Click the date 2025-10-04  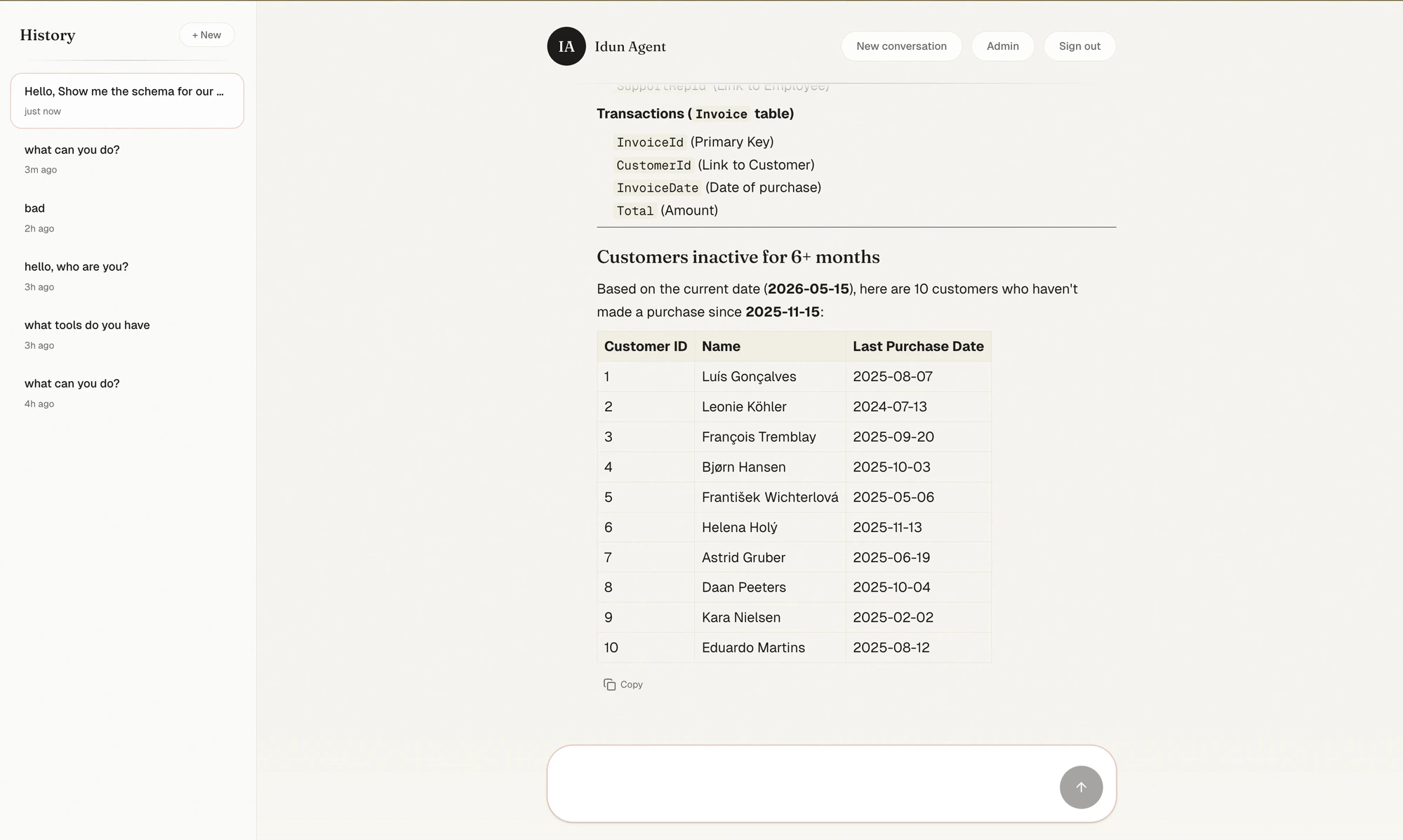click(x=891, y=587)
